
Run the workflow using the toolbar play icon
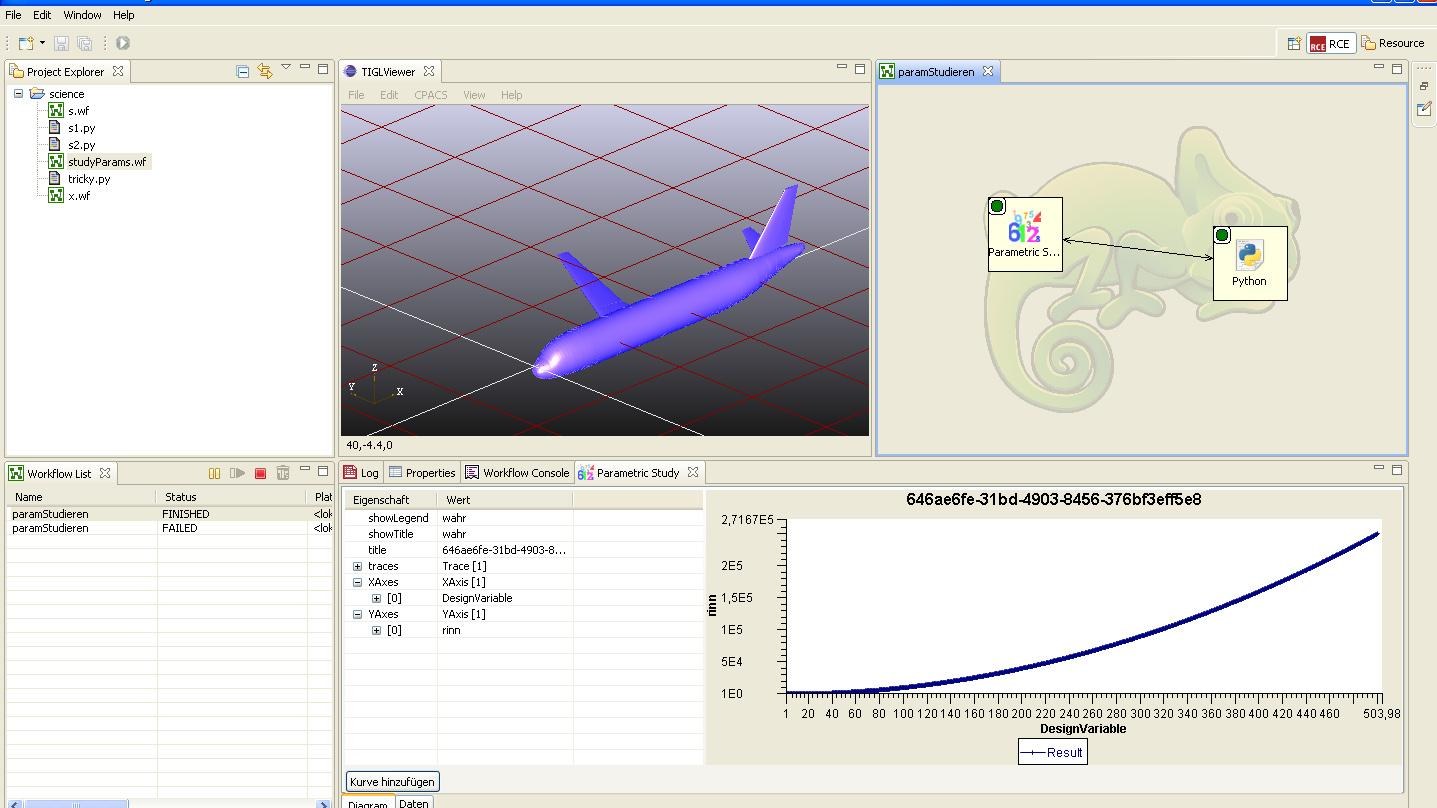tap(123, 42)
